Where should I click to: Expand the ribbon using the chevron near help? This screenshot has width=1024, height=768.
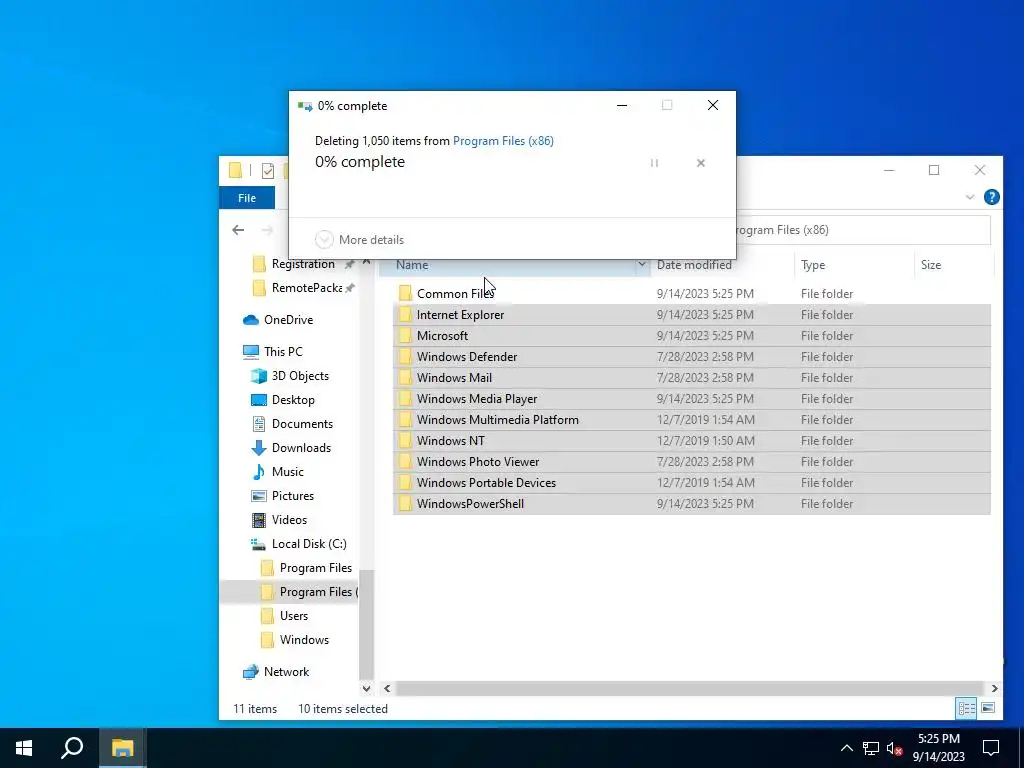(970, 197)
